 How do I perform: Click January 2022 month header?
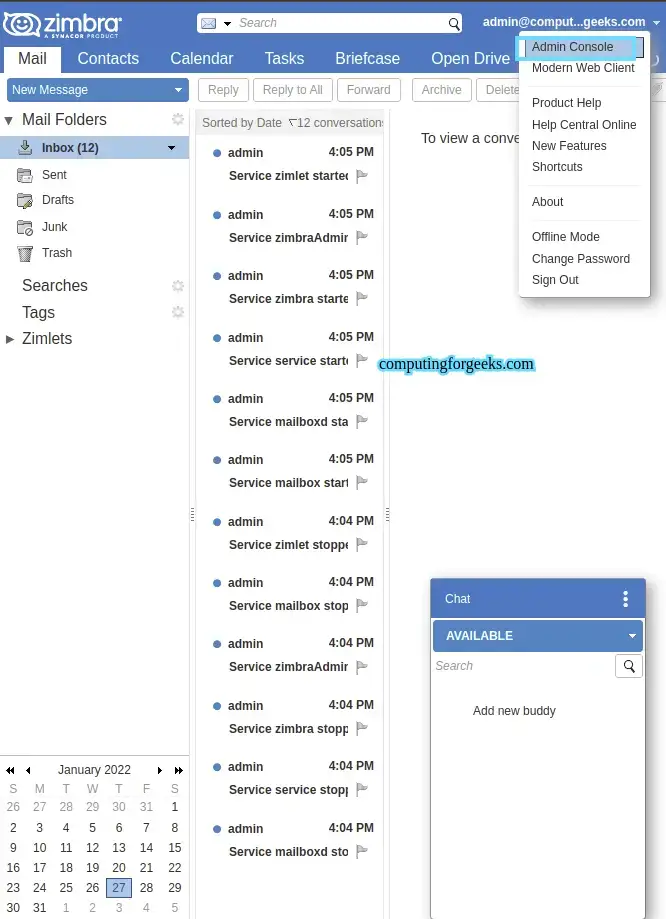pyautogui.click(x=94, y=770)
